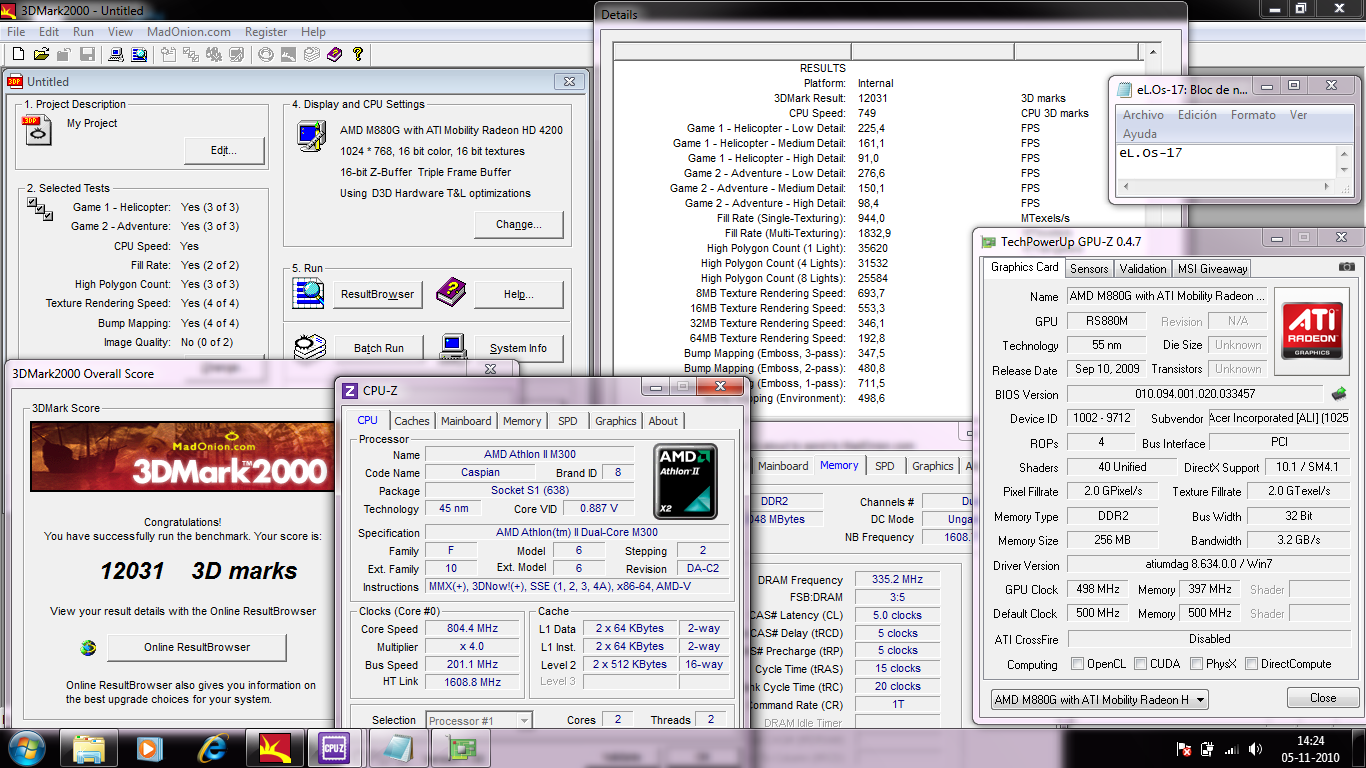Select SPD tab in the rear CPU-Z window
The width and height of the screenshot is (1366, 768).
point(885,466)
